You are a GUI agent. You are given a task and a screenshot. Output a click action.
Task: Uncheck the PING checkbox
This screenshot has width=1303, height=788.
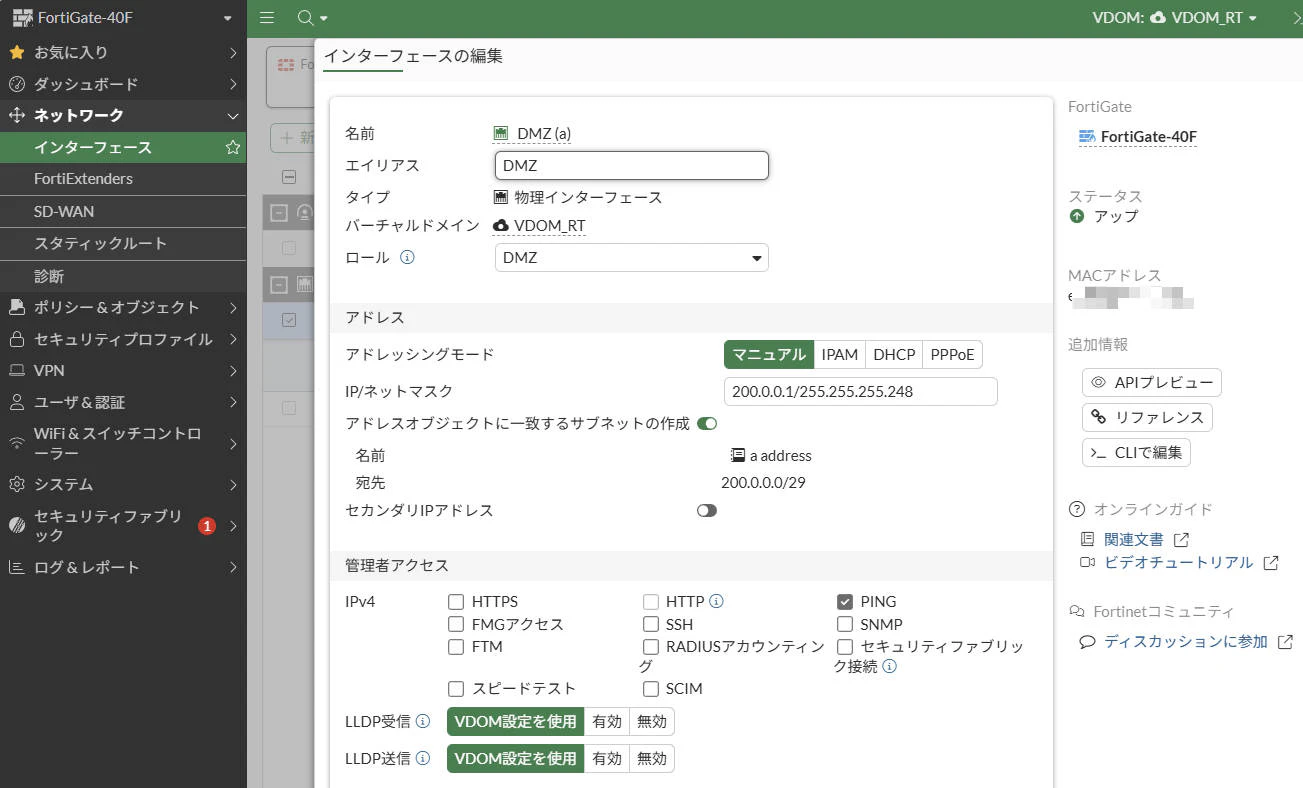(844, 602)
